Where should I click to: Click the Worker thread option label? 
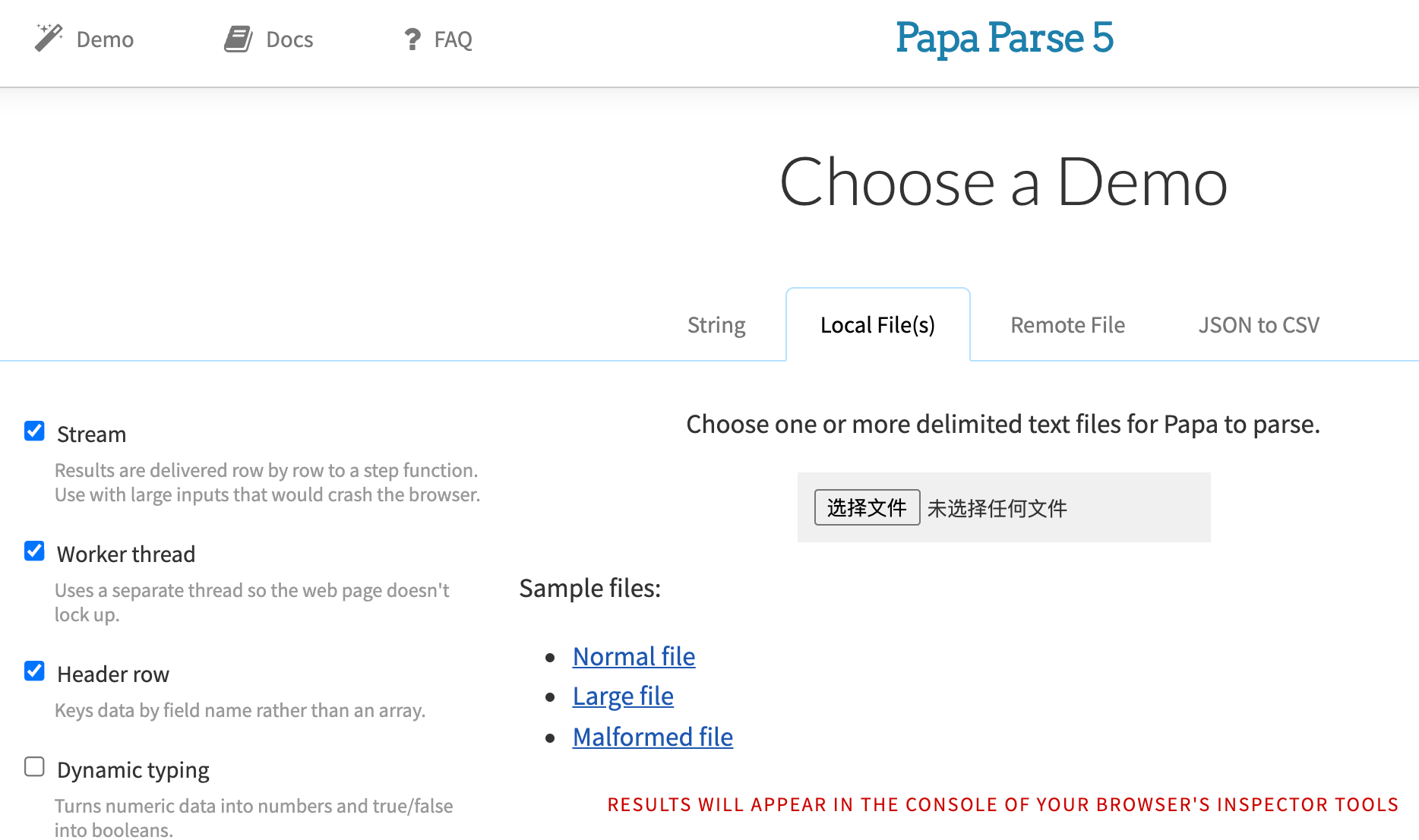click(x=126, y=554)
